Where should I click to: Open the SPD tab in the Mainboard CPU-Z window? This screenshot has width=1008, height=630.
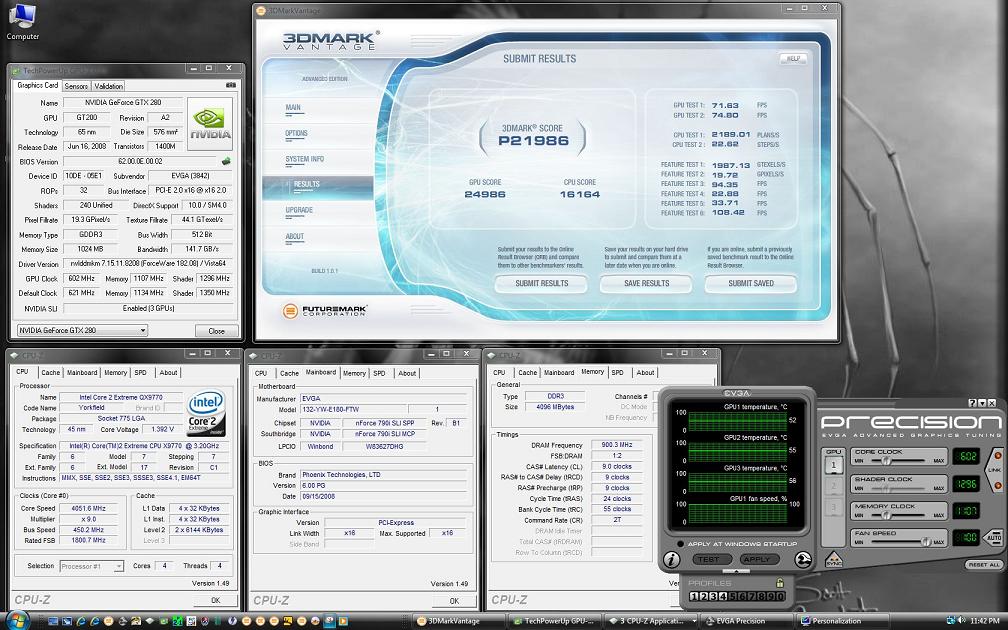(x=379, y=373)
